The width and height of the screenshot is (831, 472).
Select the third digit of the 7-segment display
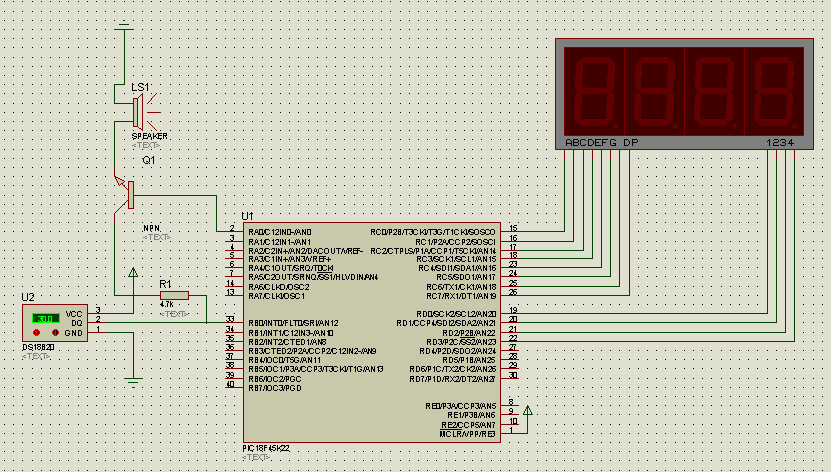tap(714, 92)
